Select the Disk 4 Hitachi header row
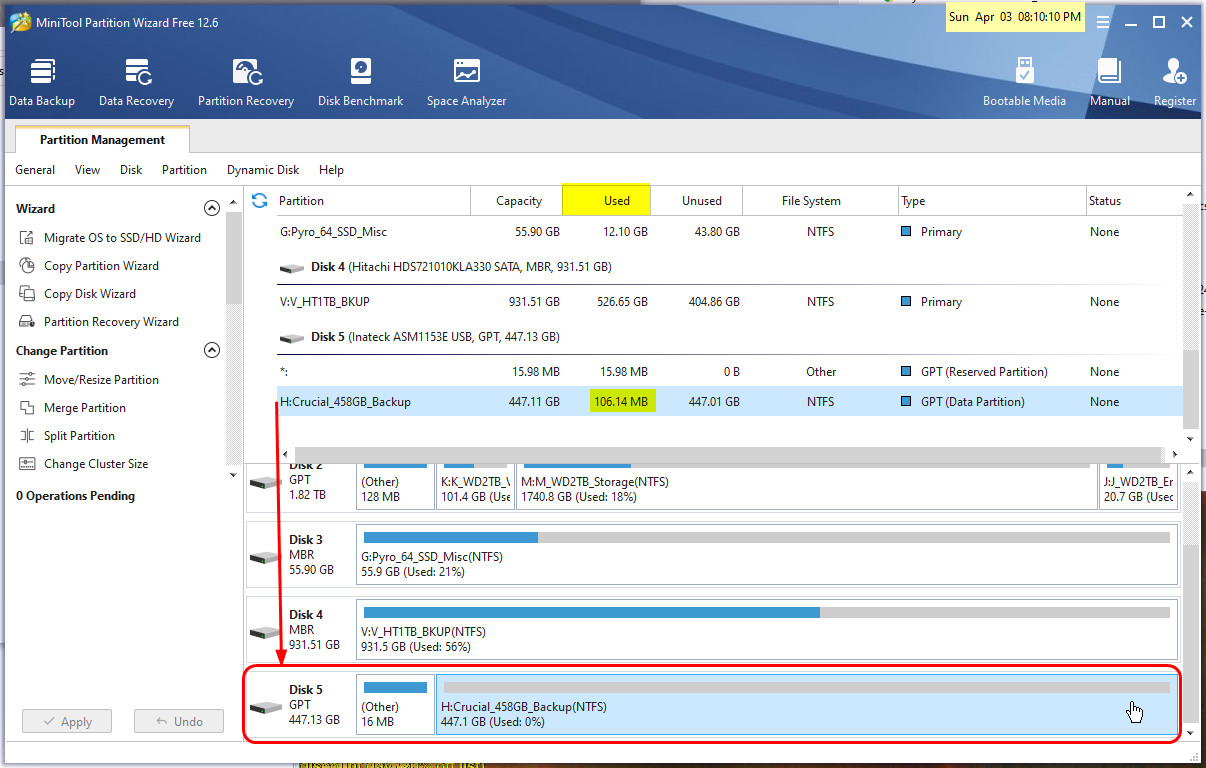The width and height of the screenshot is (1206, 768). pyautogui.click(x=728, y=267)
